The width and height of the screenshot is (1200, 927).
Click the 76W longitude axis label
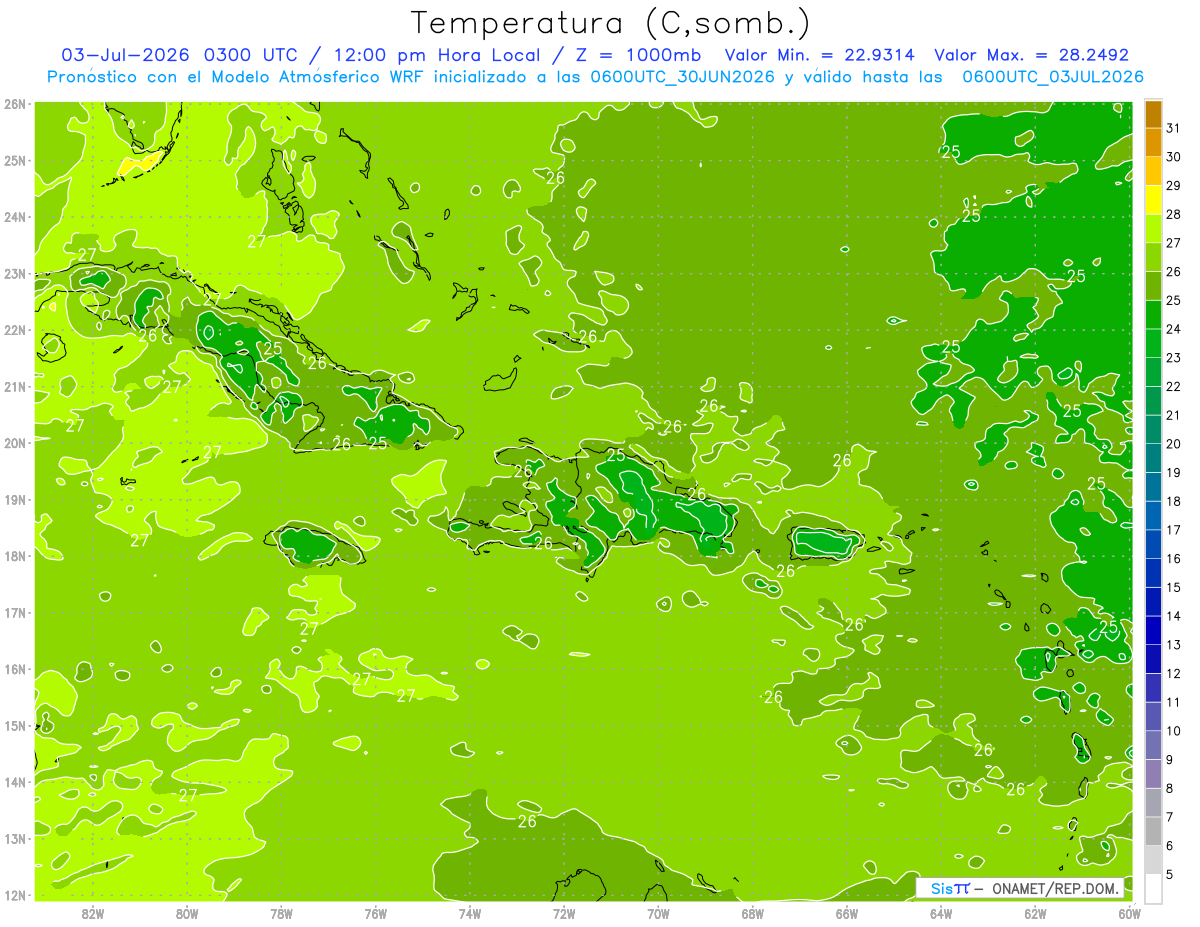375,913
